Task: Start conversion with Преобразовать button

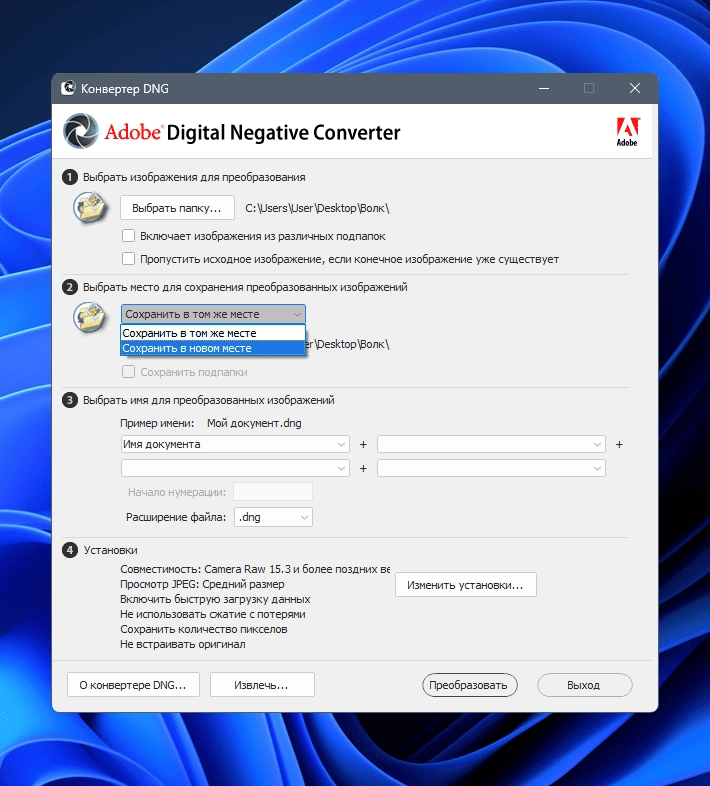Action: point(469,685)
